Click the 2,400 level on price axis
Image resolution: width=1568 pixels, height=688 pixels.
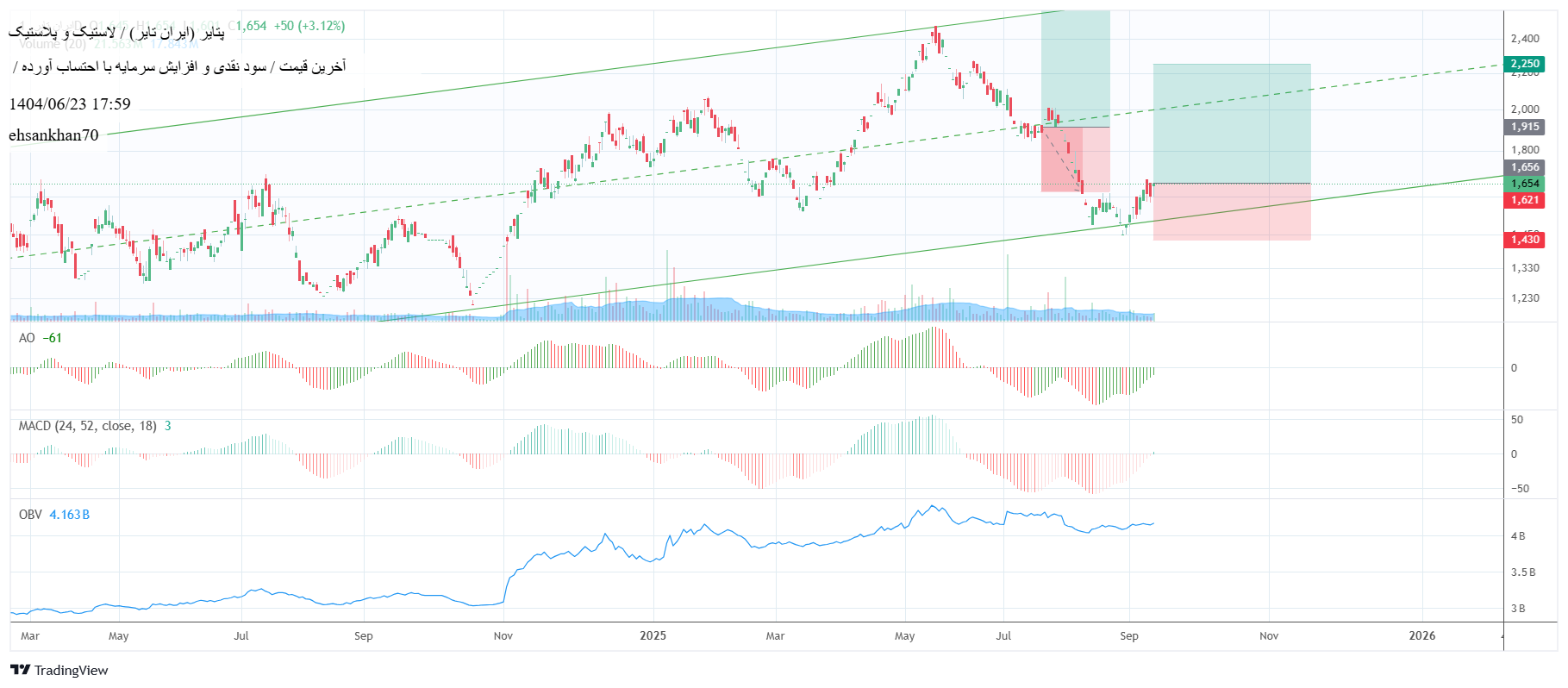(x=1525, y=39)
